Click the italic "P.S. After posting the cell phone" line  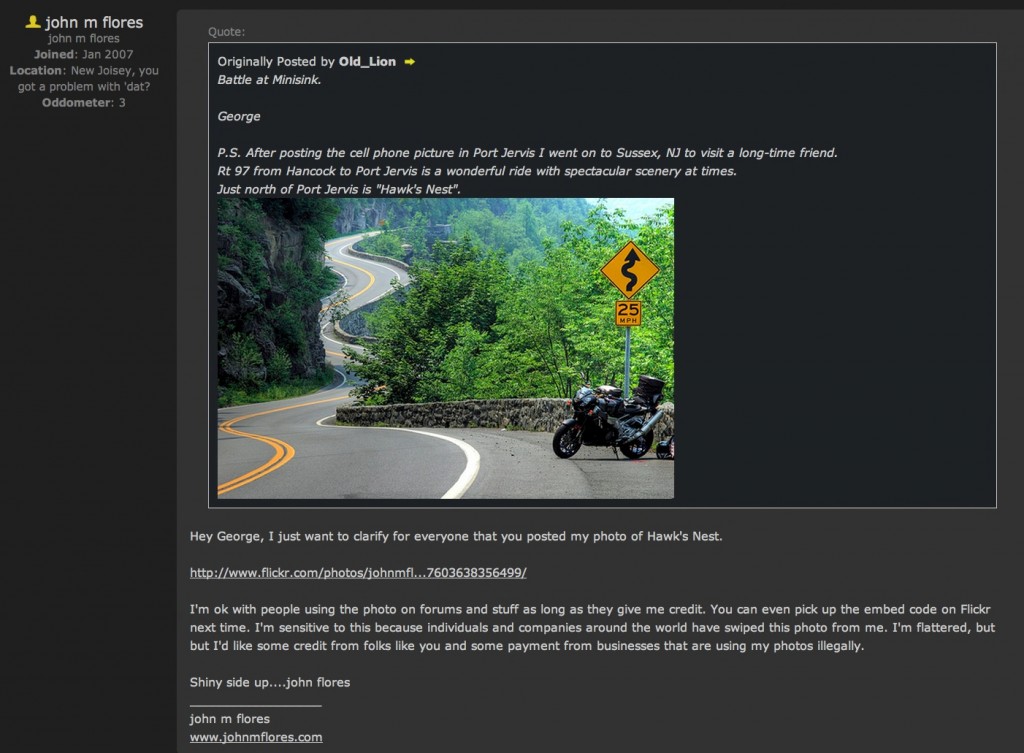point(527,153)
